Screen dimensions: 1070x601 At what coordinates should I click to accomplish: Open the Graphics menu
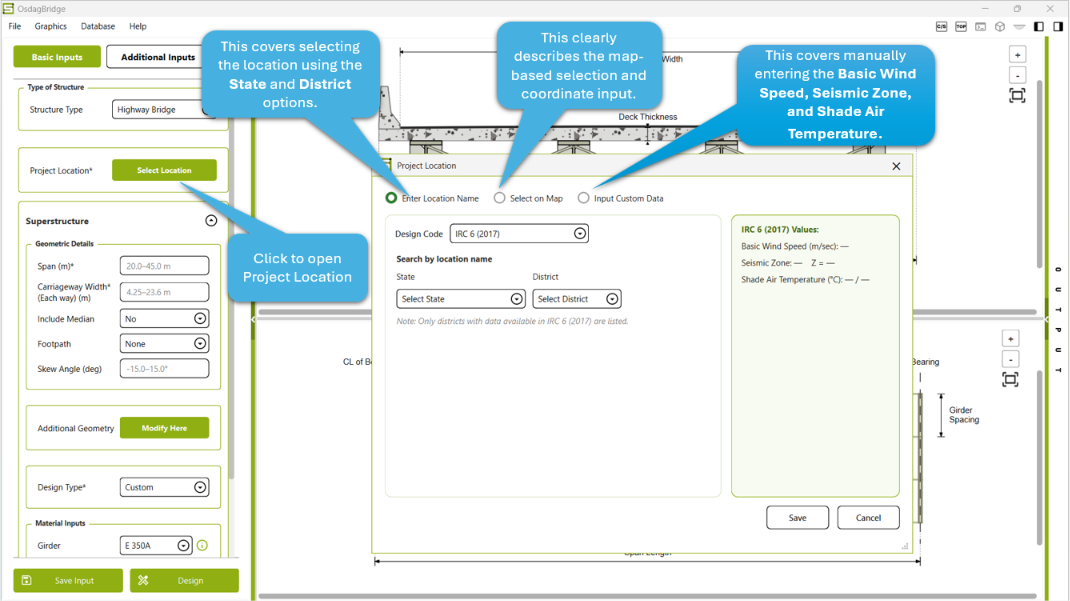(x=50, y=27)
